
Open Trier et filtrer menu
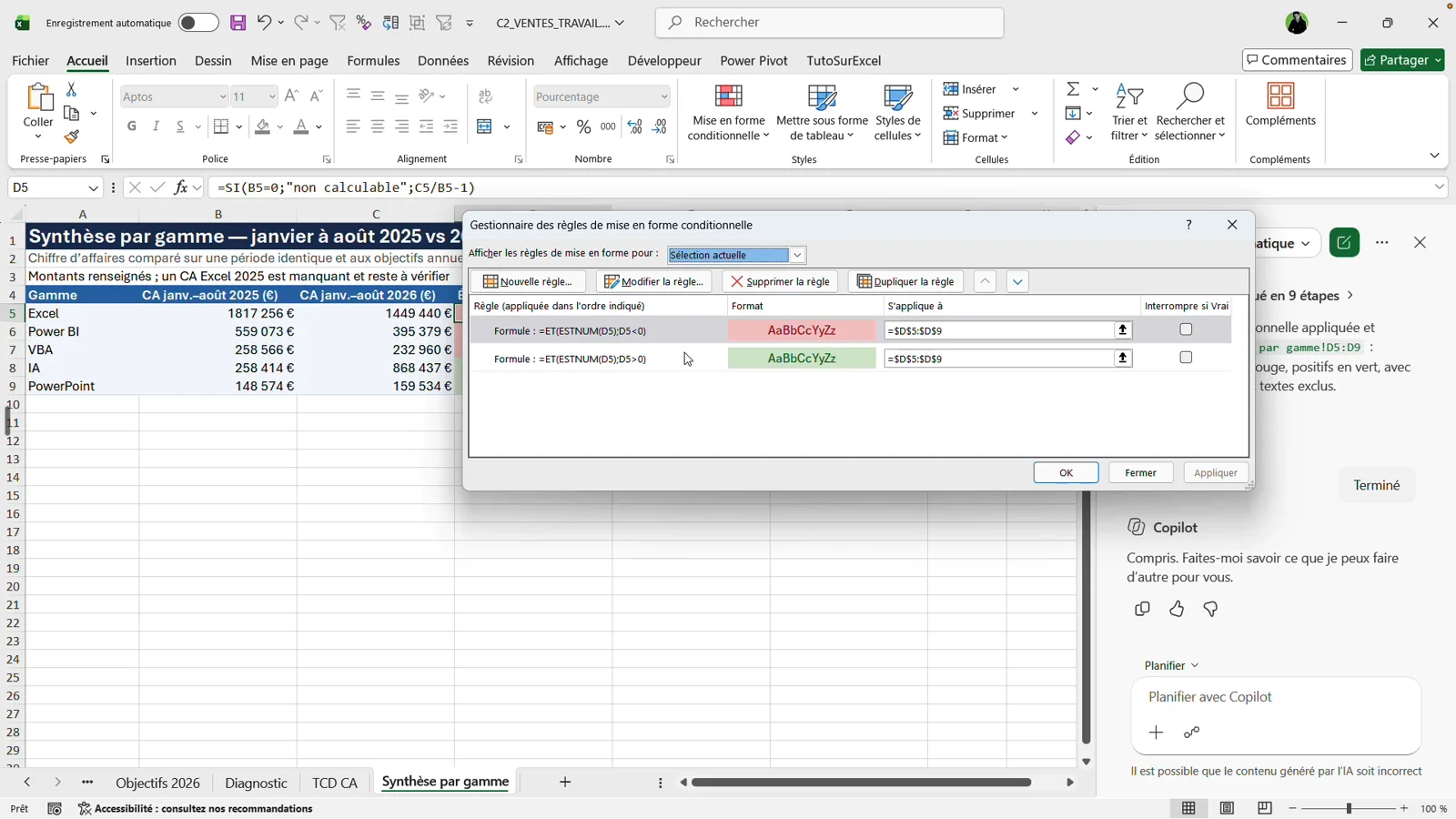click(1129, 113)
